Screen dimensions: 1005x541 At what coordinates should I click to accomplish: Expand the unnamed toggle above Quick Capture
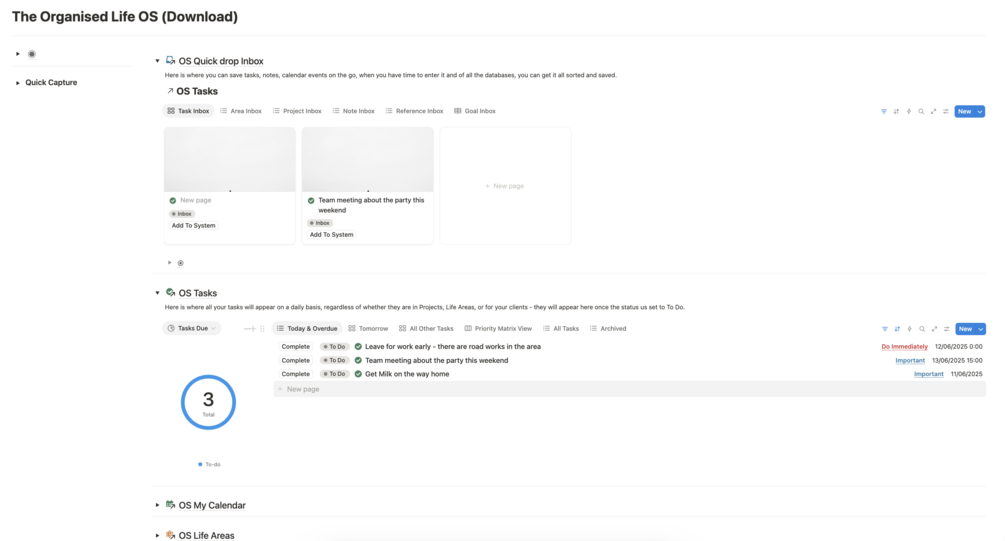[17, 54]
